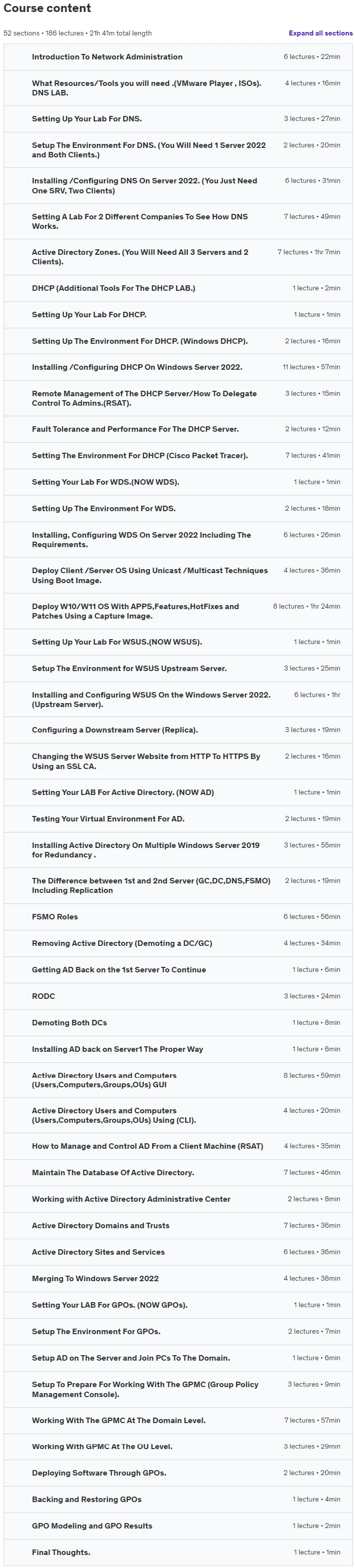Expand Changing the WSUS Server Website section
355x1568 pixels.
pyautogui.click(x=178, y=761)
